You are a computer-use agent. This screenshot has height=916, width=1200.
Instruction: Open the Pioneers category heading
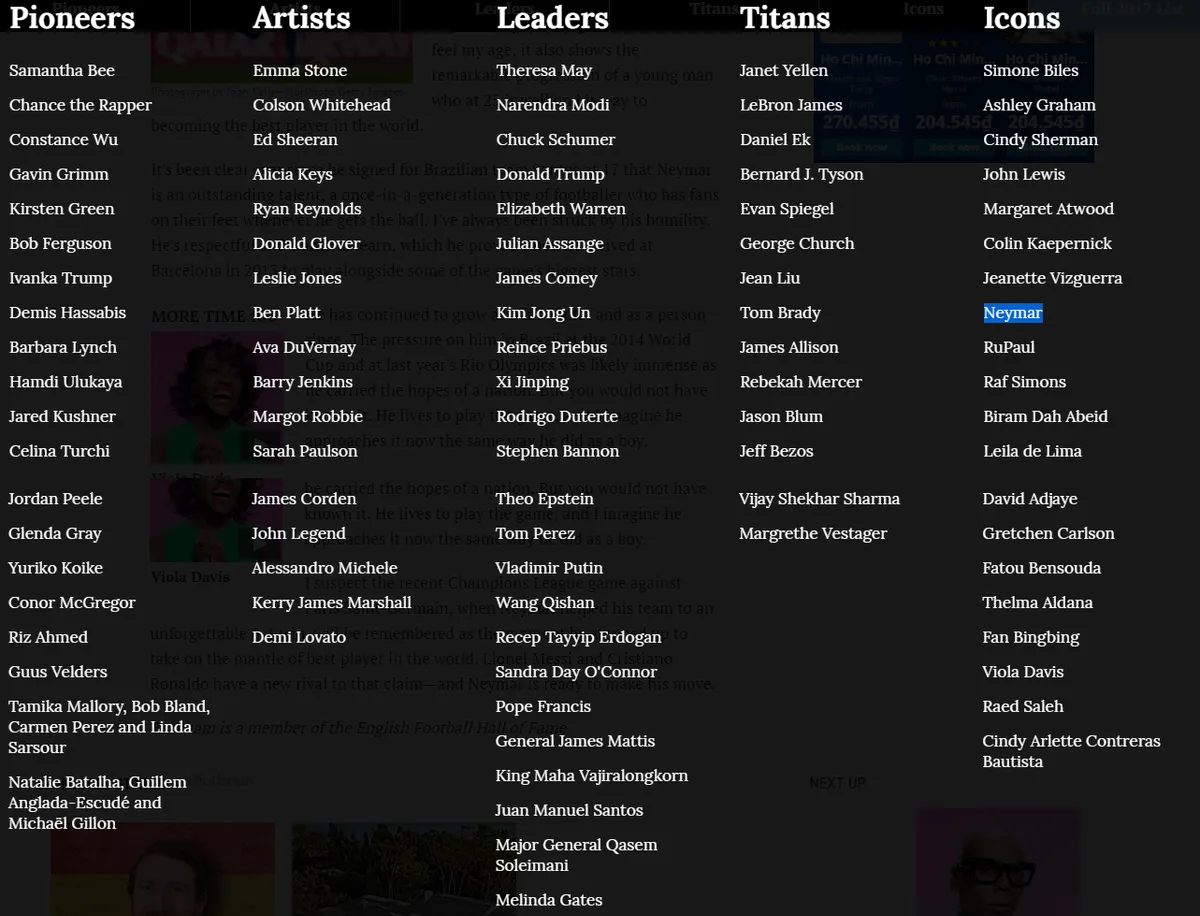(72, 18)
